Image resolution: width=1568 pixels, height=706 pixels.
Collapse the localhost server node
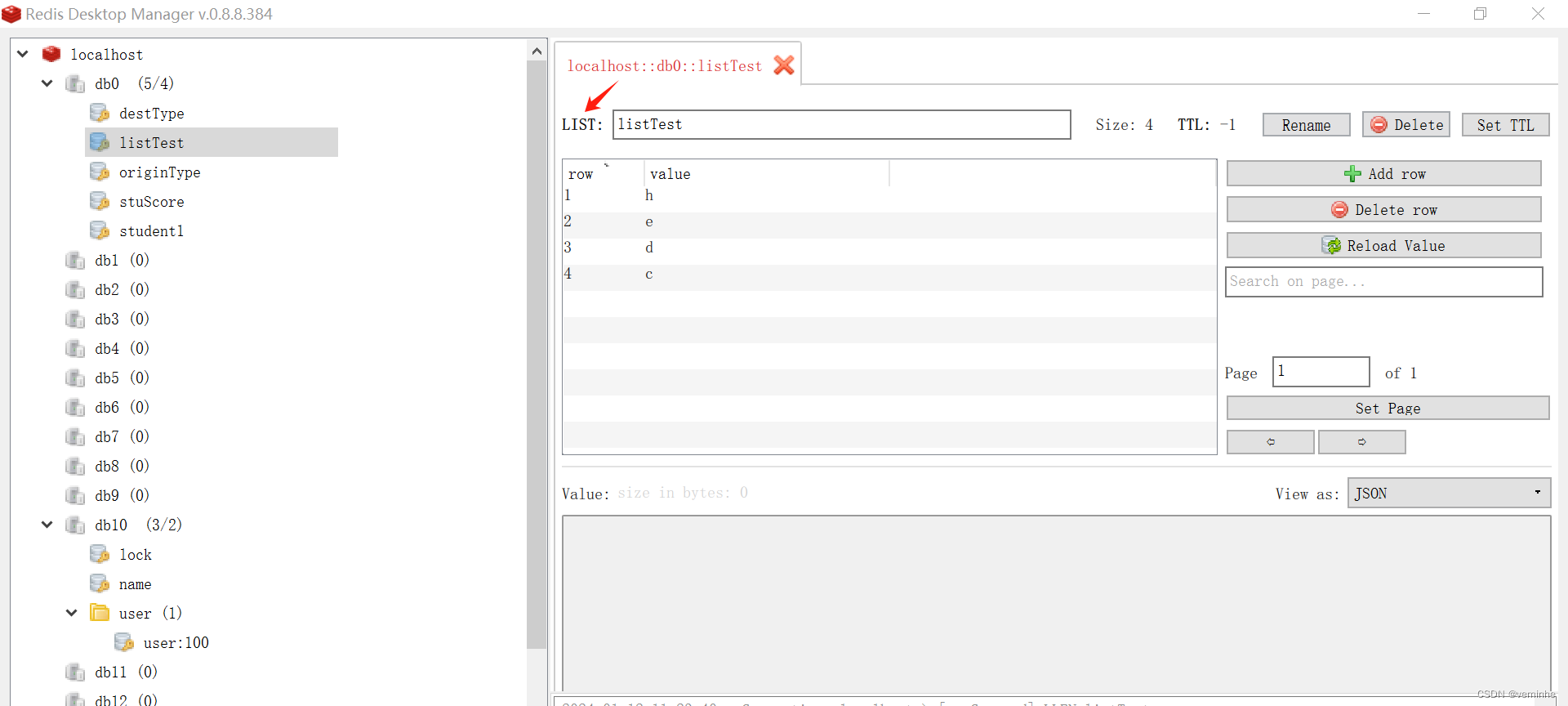click(23, 54)
